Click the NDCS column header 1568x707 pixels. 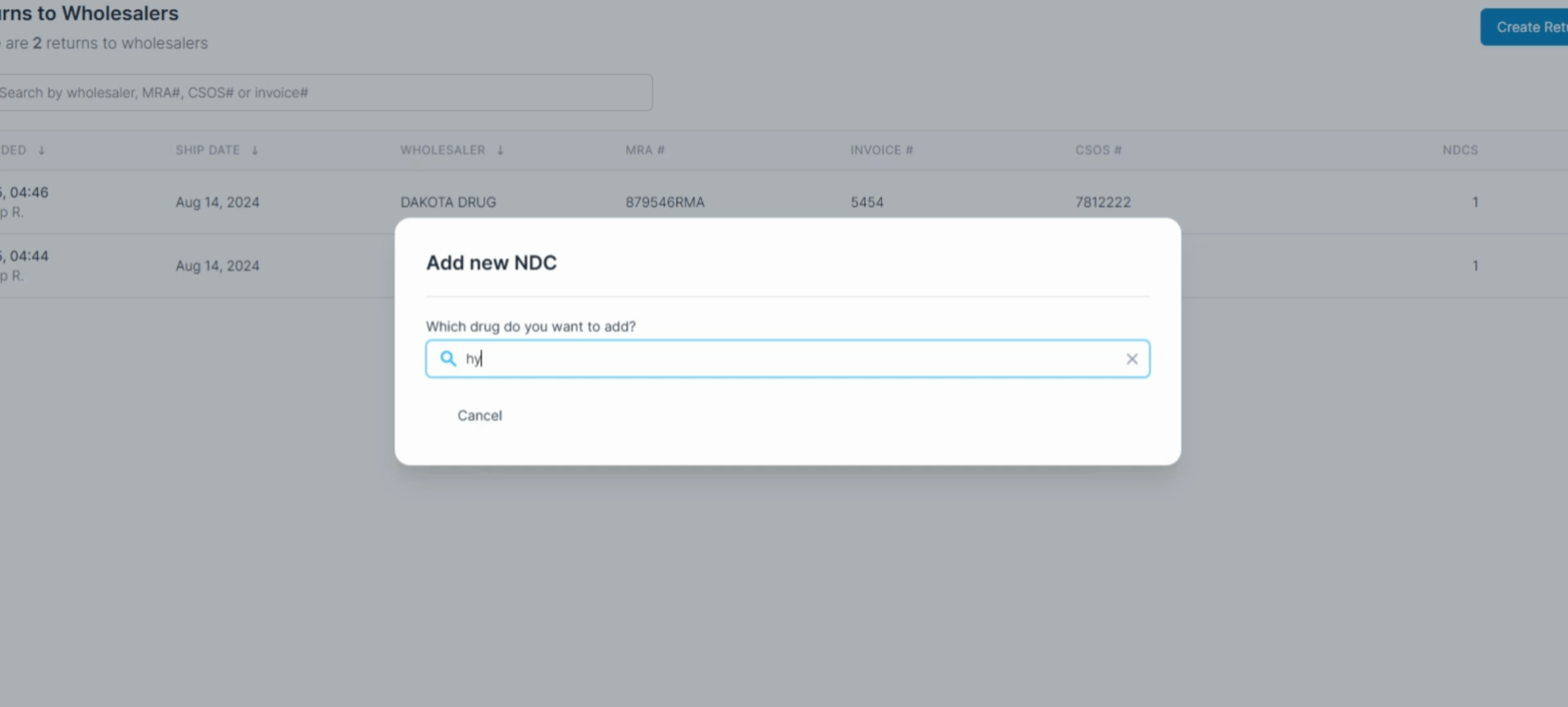[1460, 150]
